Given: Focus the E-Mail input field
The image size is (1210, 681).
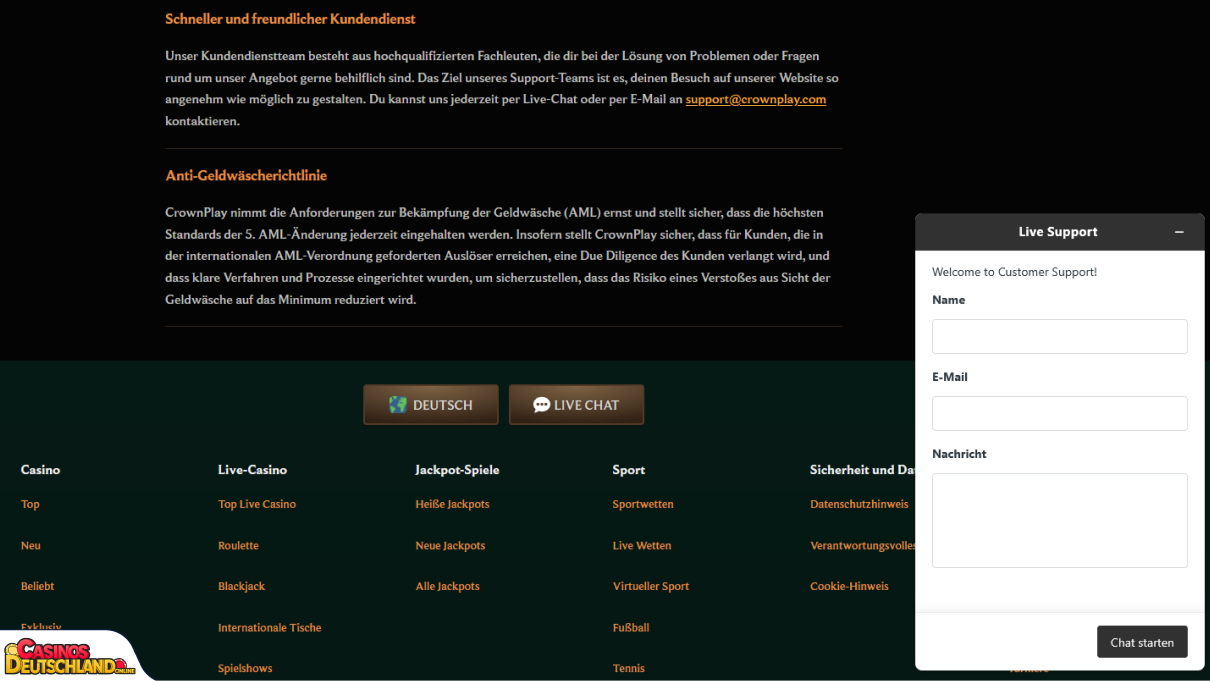Looking at the screenshot, I should 1060,413.
